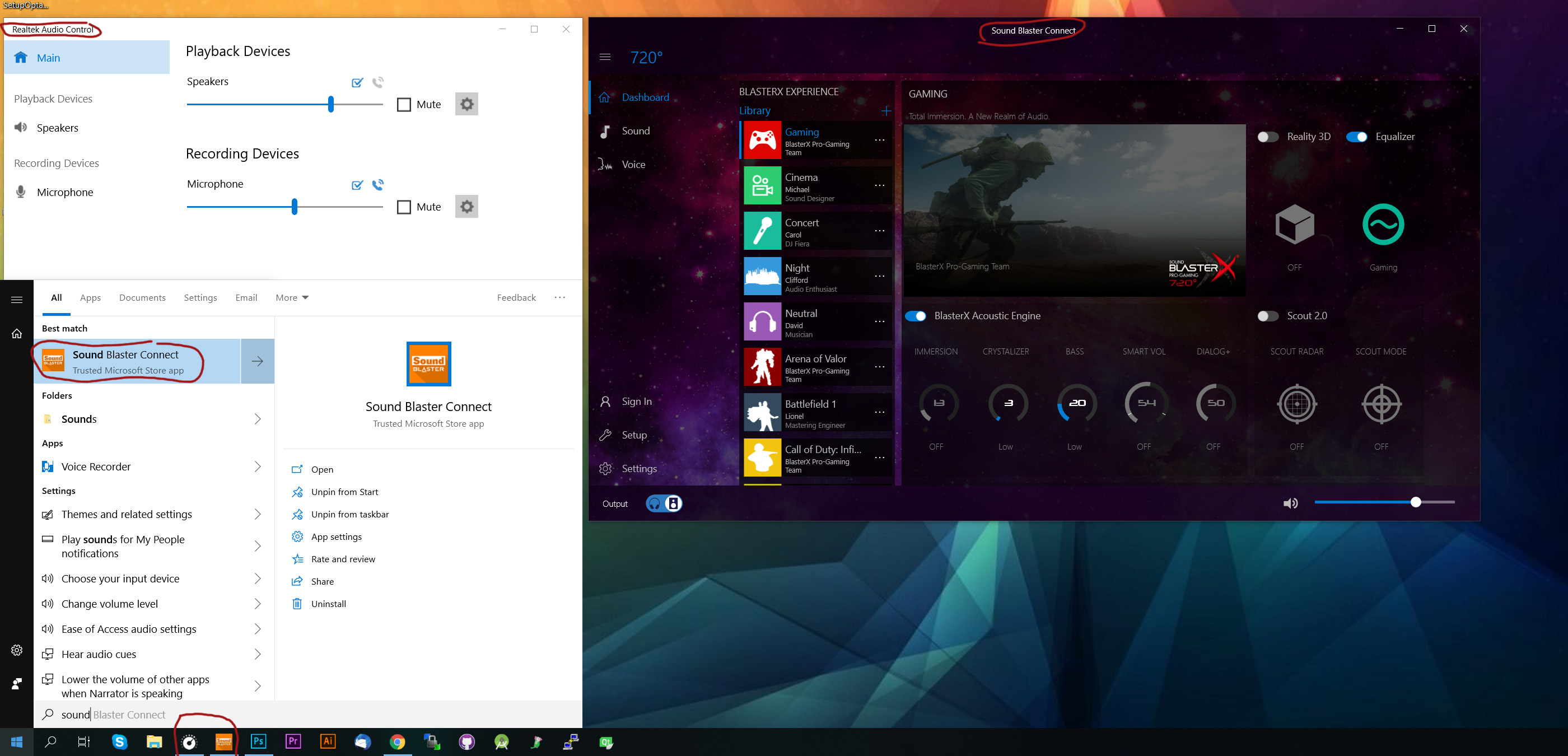Open the More dropdown in search filters
The image size is (1568, 756).
click(292, 298)
